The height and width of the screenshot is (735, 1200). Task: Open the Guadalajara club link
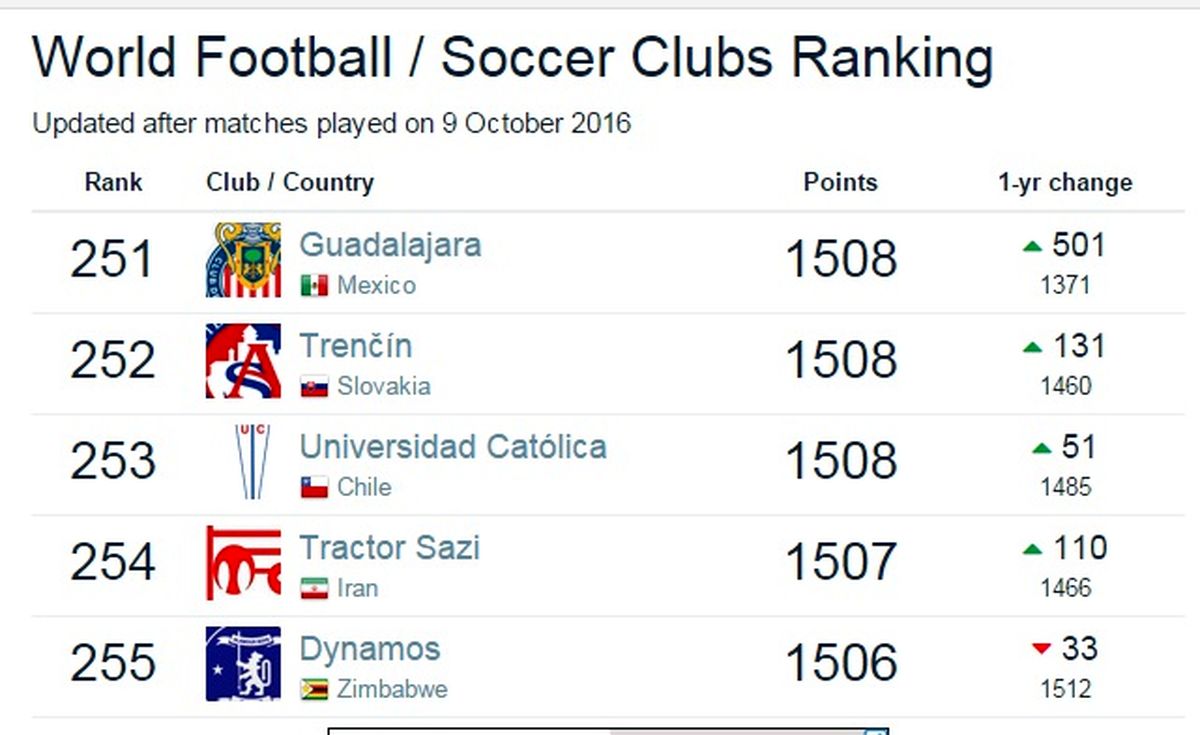(x=390, y=245)
